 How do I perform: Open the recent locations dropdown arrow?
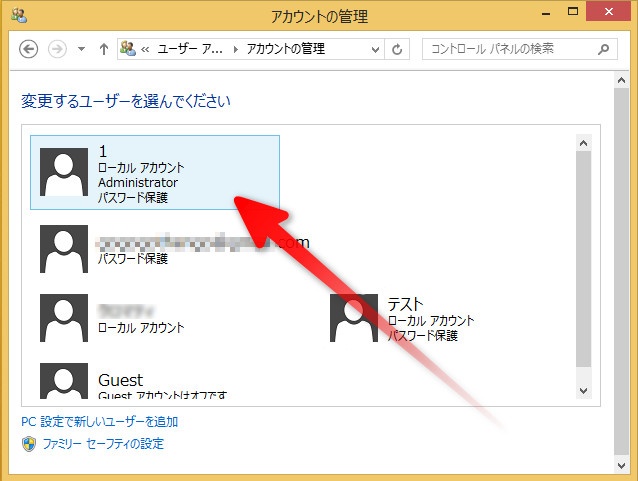(x=81, y=49)
